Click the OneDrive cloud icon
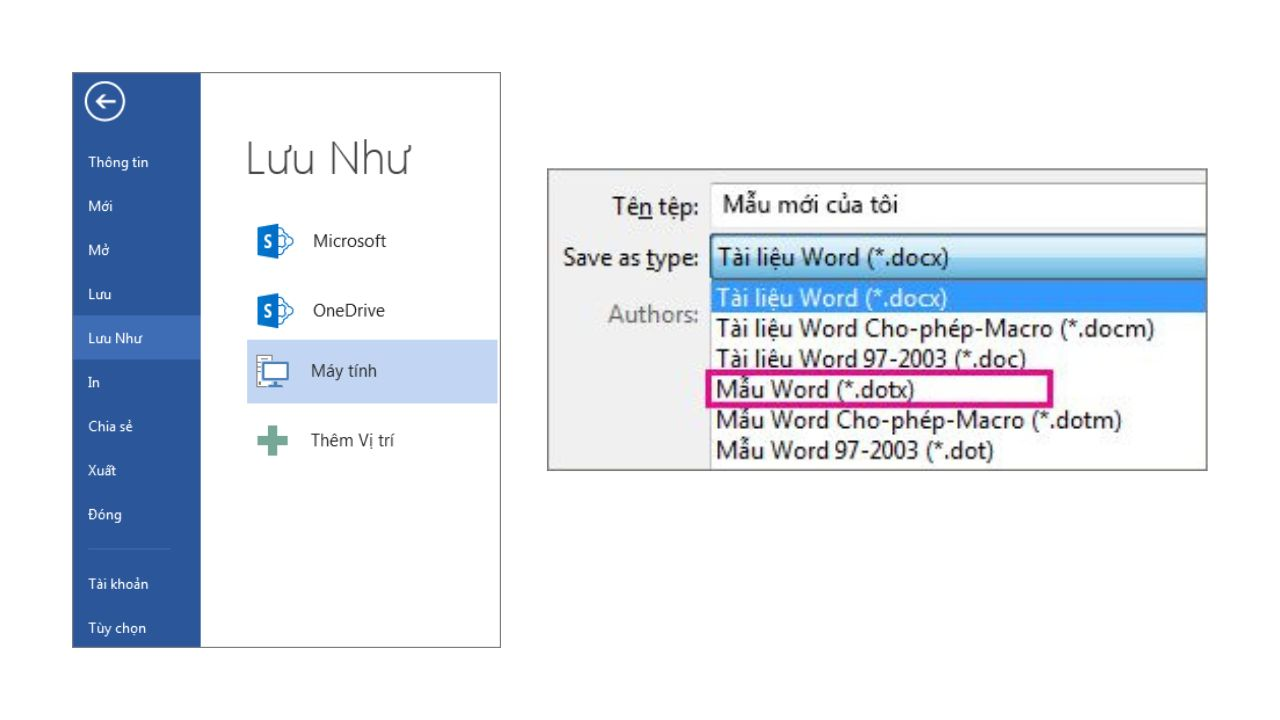The width and height of the screenshot is (1280, 720). coord(274,311)
